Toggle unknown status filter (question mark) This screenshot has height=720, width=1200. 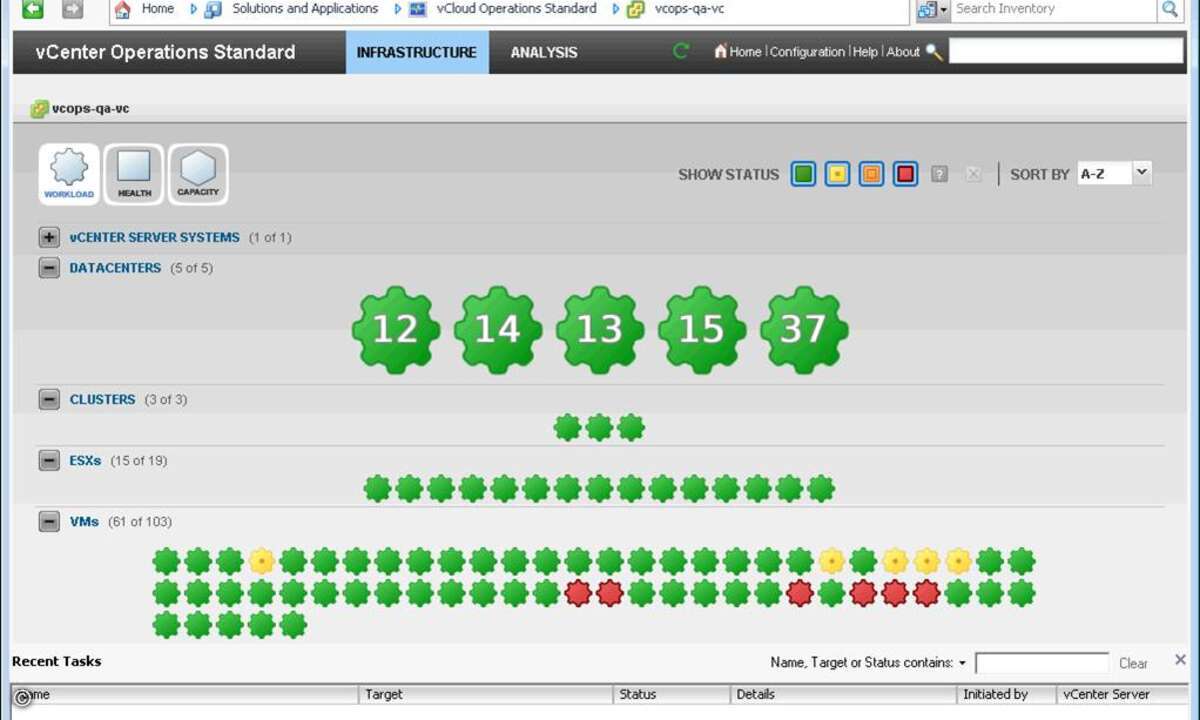click(x=939, y=174)
